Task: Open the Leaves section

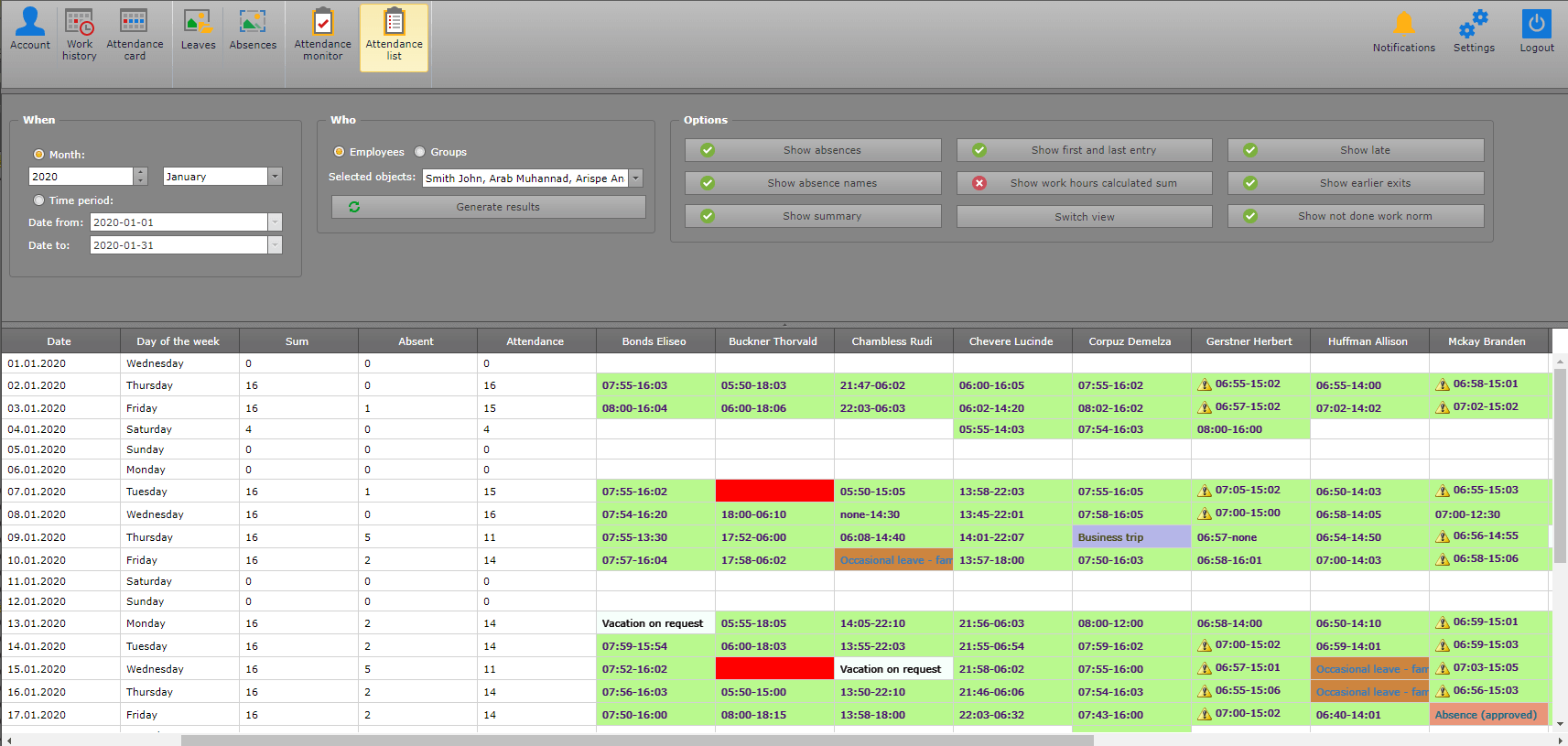Action: tap(198, 29)
